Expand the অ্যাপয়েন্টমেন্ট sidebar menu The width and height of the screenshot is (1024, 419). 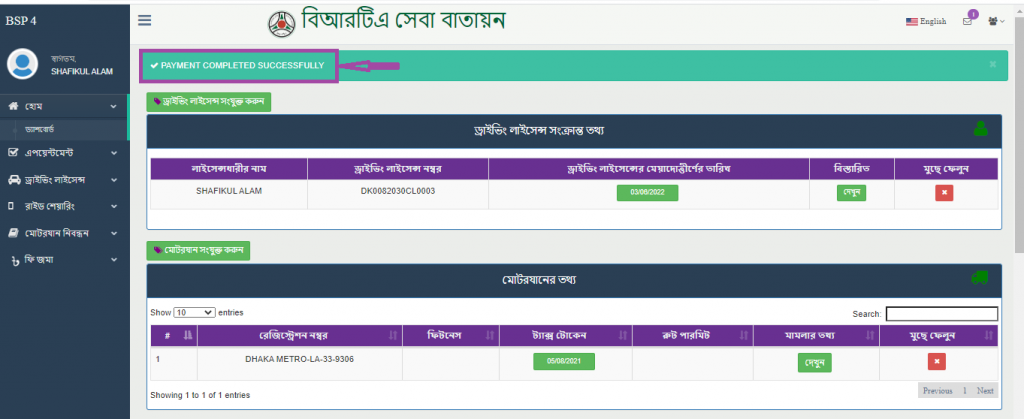coord(63,153)
